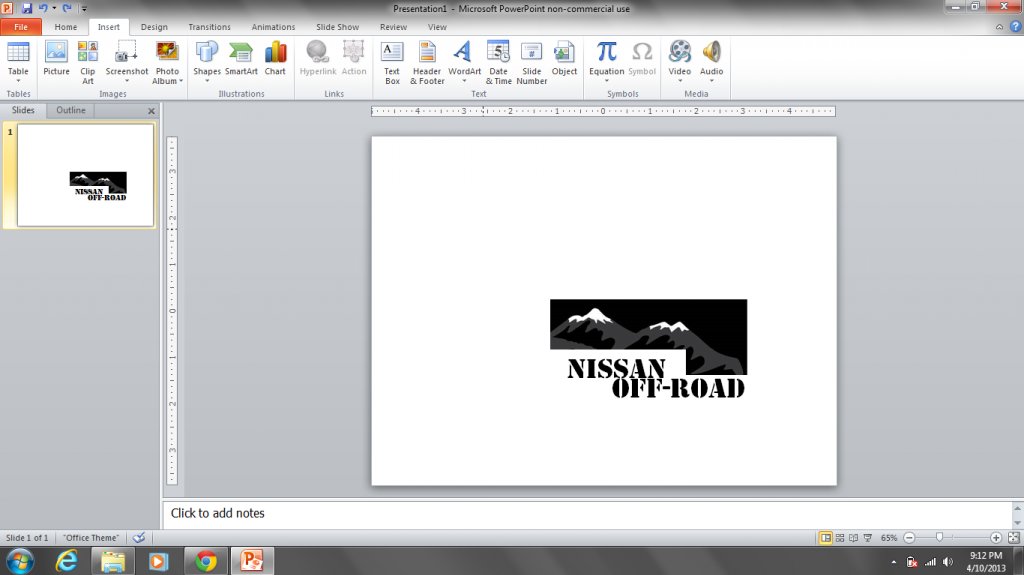1024x575 pixels.
Task: Open the View tab
Action: 437,27
